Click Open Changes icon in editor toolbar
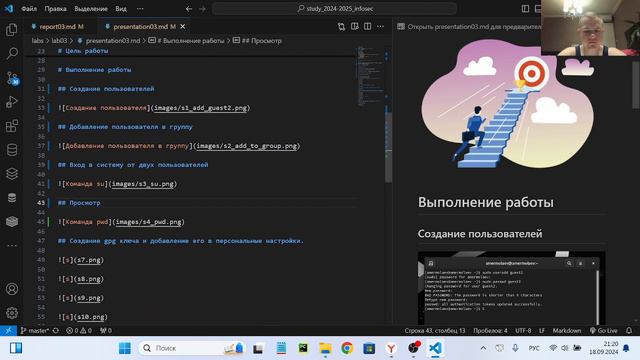Screen dimensions: 640x360 point(341,27)
